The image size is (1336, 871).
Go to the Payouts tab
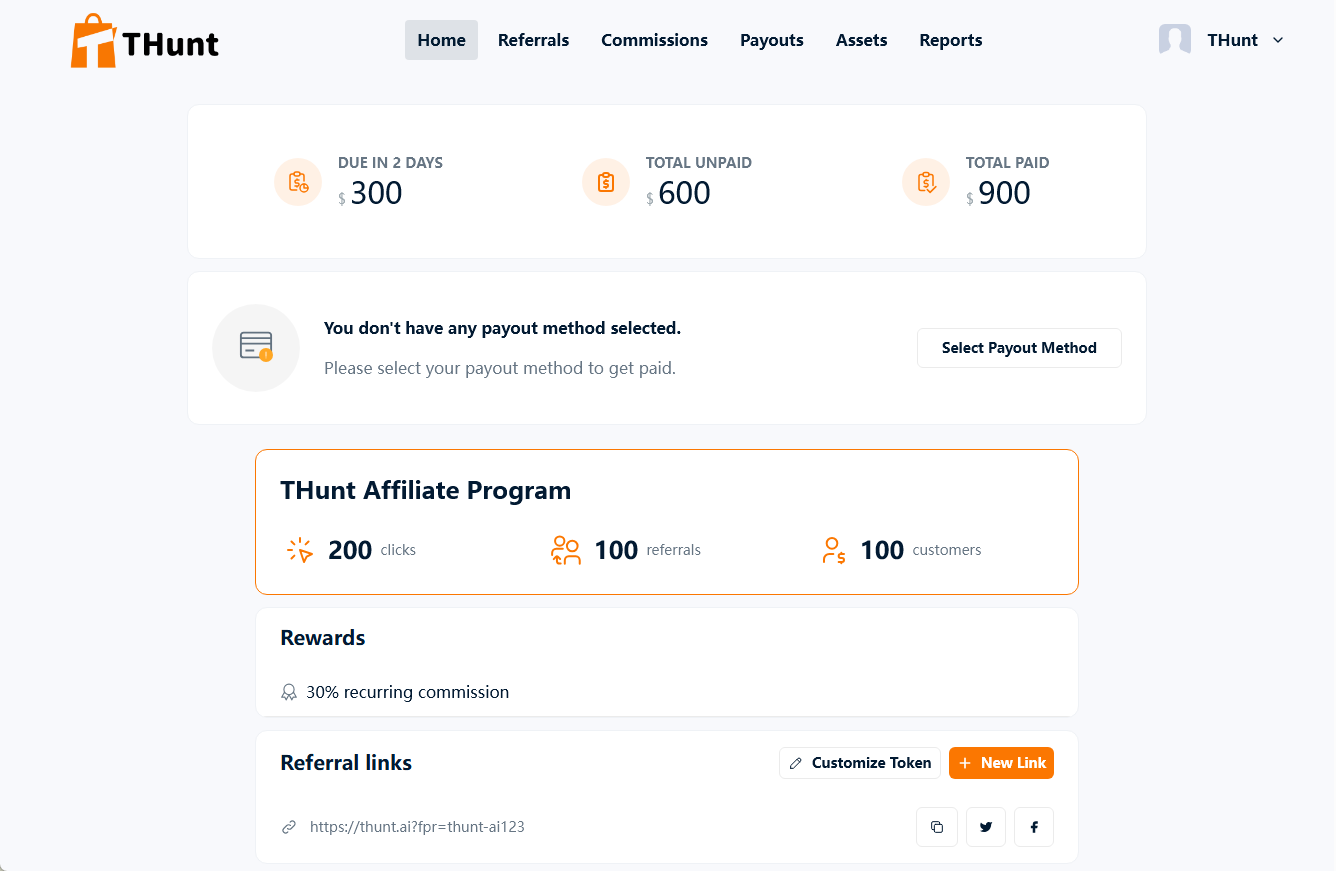tap(772, 40)
